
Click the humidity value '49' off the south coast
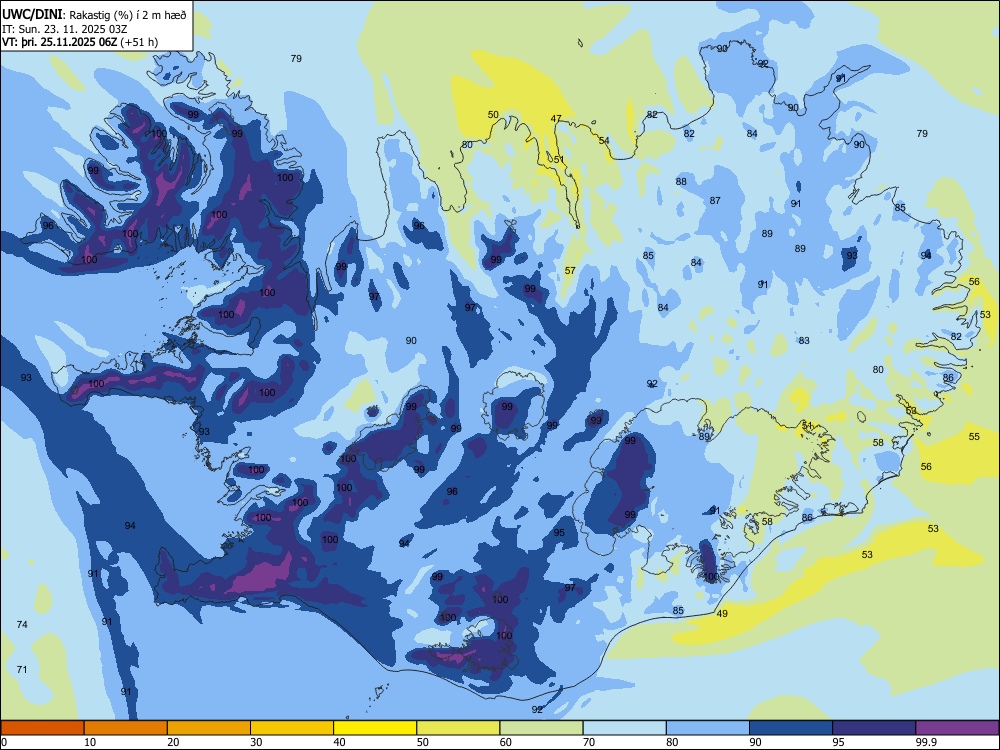point(722,614)
